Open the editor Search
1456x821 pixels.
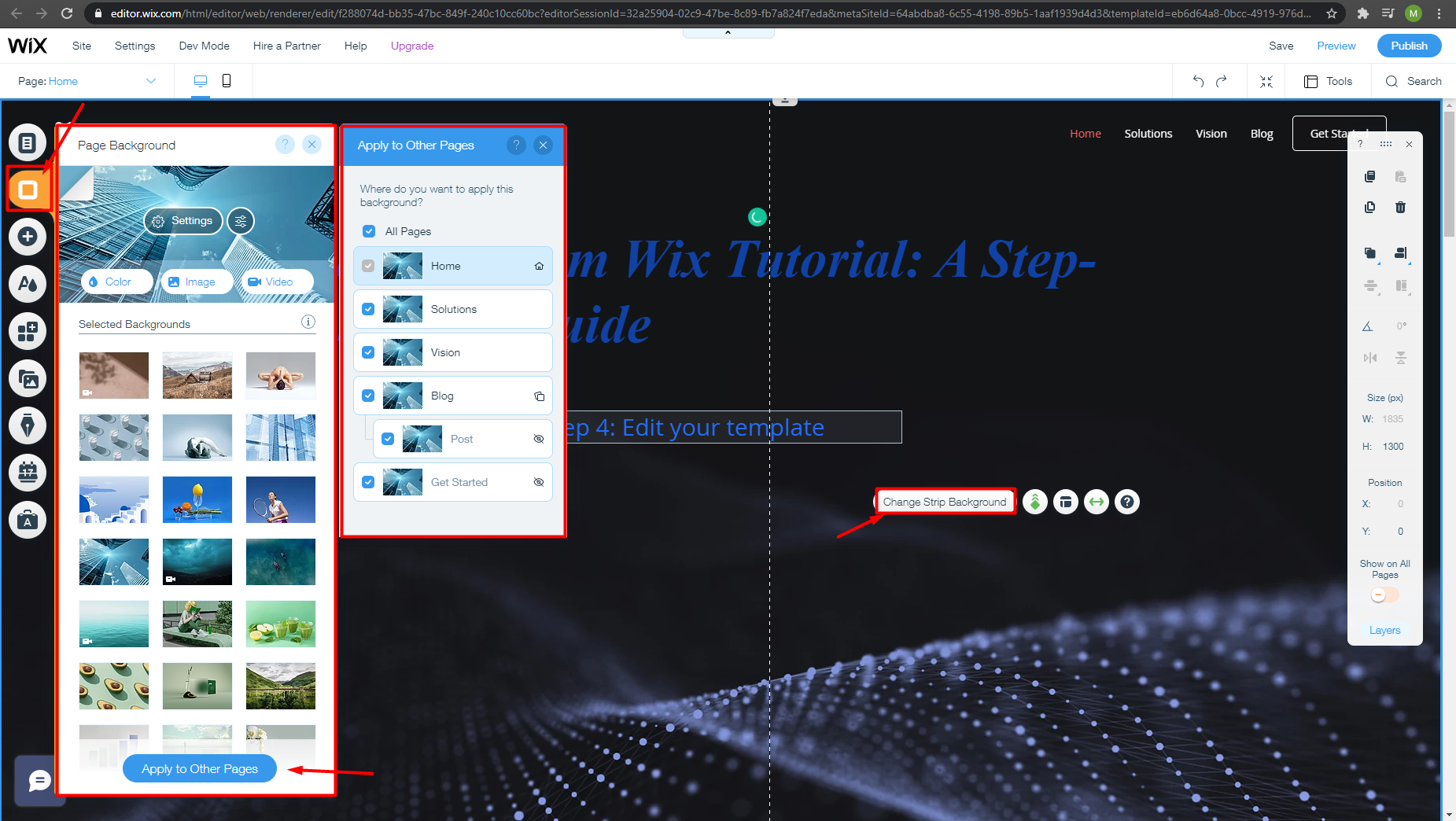tap(1414, 81)
